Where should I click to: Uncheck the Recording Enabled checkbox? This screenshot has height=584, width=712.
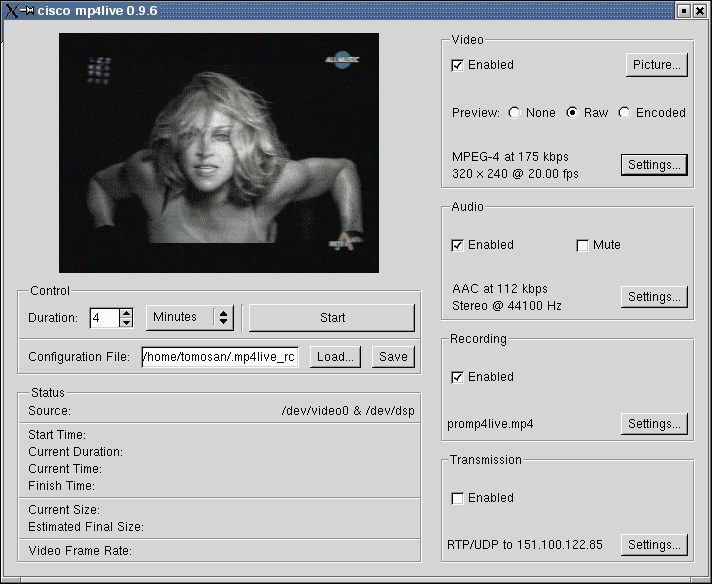coord(458,377)
